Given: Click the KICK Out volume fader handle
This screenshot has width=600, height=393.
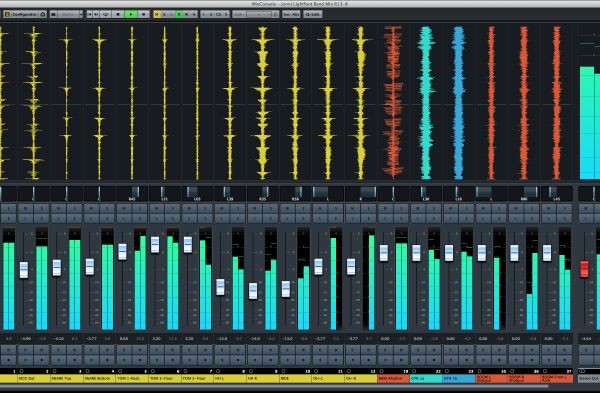Looking at the screenshot, I should pyautogui.click(x=24, y=270).
